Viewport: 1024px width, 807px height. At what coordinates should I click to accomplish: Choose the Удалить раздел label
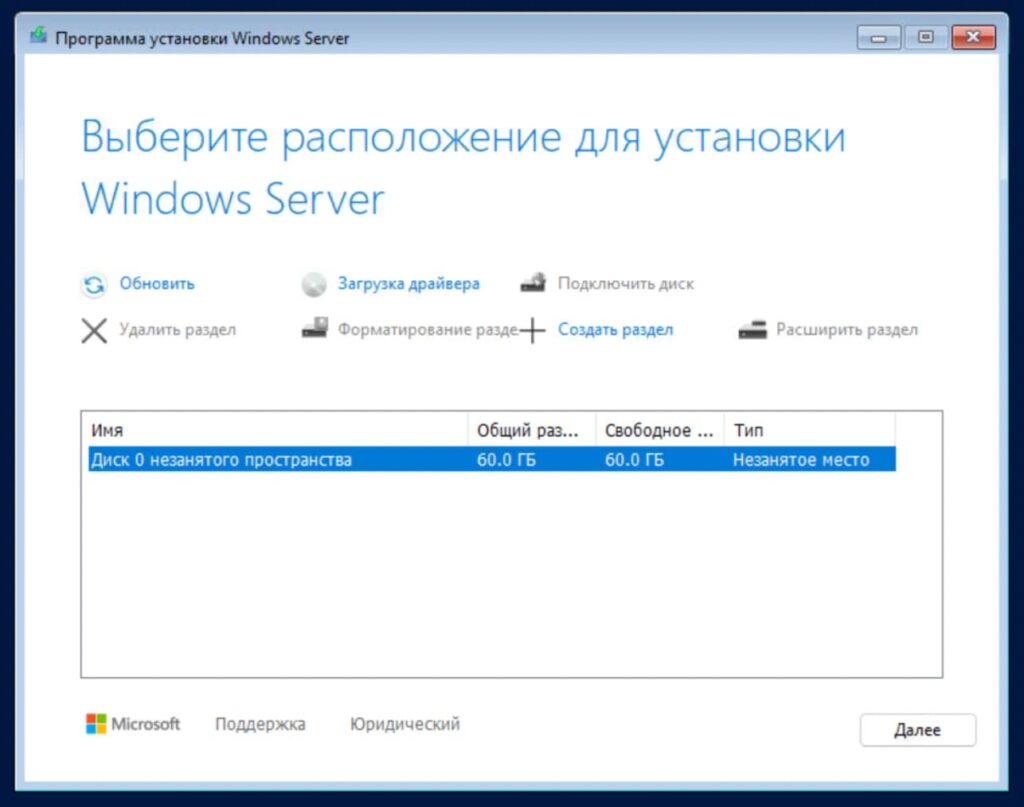point(177,330)
